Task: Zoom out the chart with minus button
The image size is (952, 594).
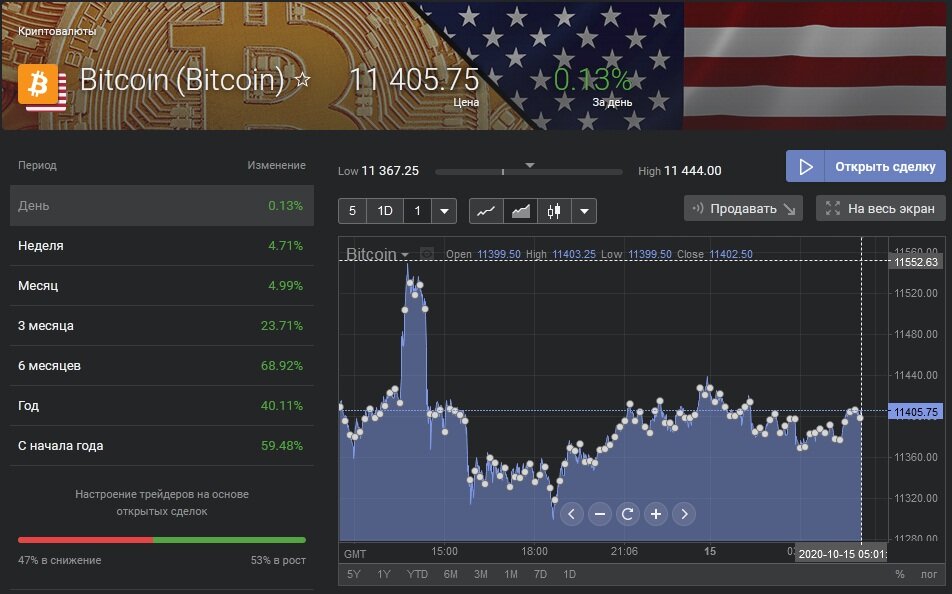Action: pos(600,514)
